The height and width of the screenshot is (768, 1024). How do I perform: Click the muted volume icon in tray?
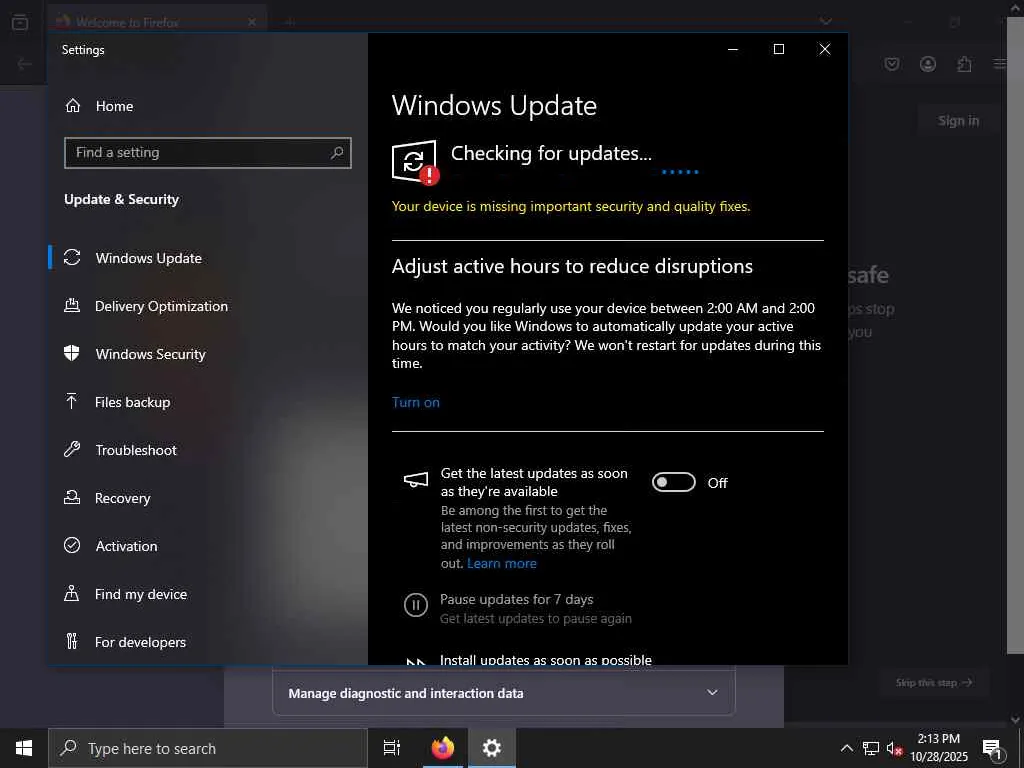click(894, 748)
